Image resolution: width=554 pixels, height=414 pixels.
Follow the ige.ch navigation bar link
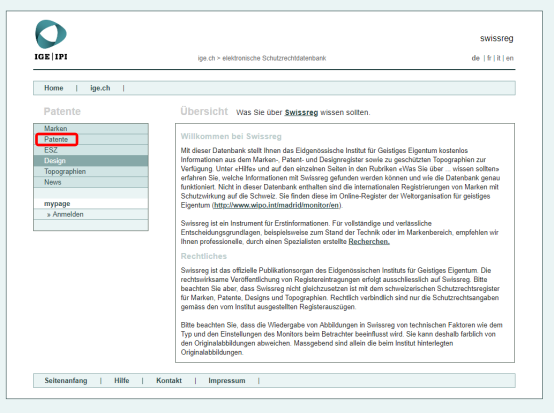100,88
